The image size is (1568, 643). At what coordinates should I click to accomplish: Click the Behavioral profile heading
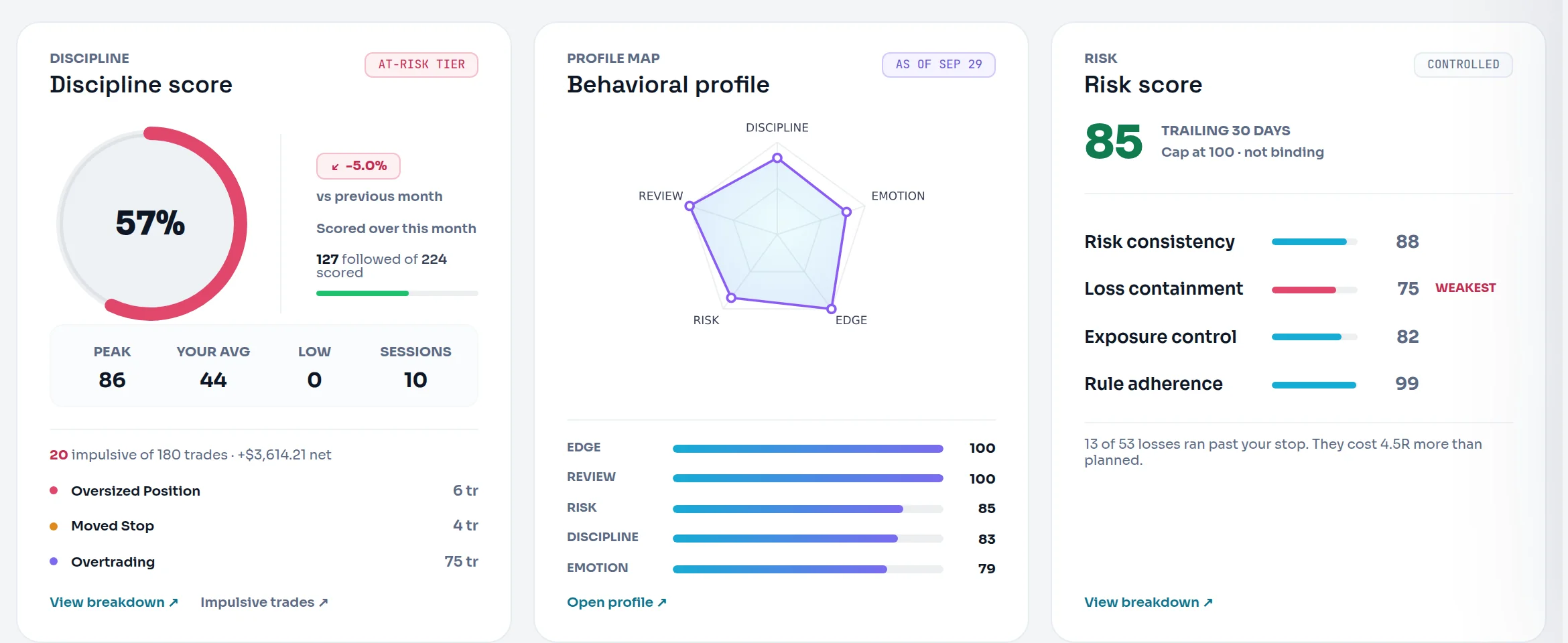point(668,85)
